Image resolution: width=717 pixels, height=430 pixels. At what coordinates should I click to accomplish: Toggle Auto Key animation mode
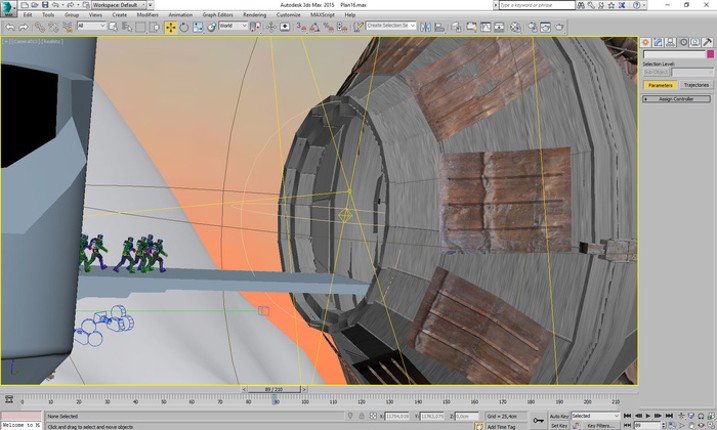pyautogui.click(x=558, y=416)
